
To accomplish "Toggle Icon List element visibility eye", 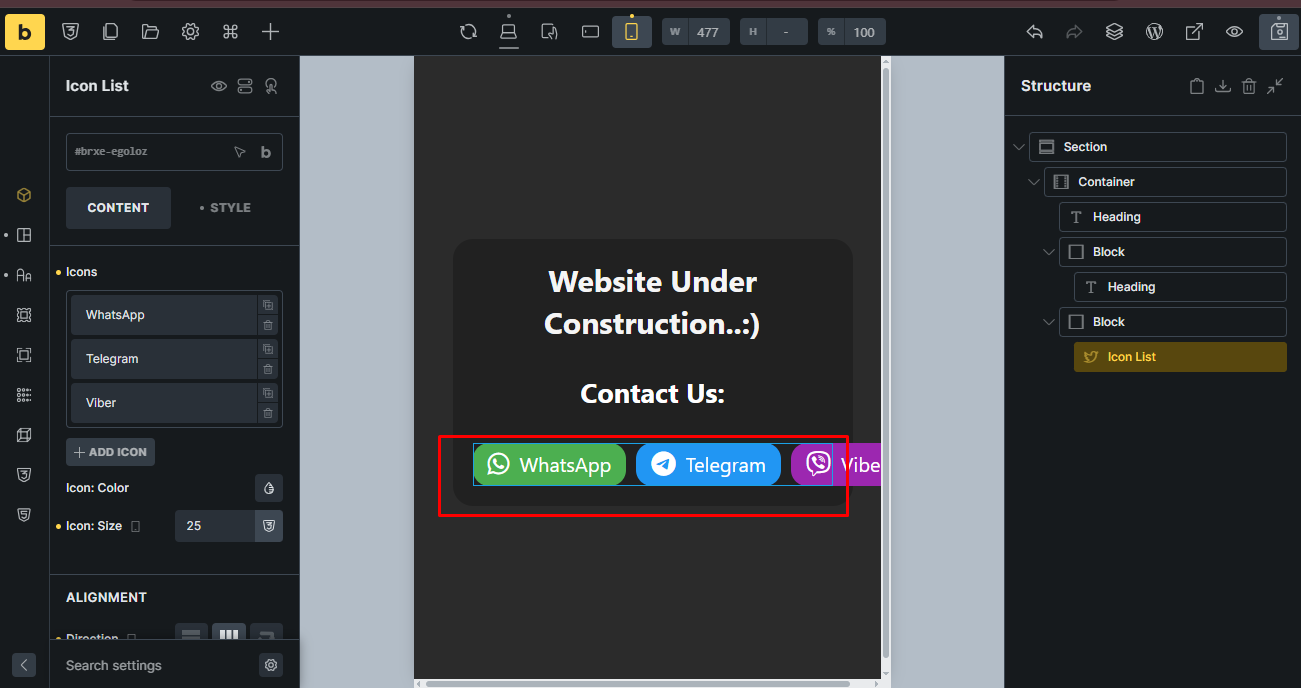I will [219, 86].
